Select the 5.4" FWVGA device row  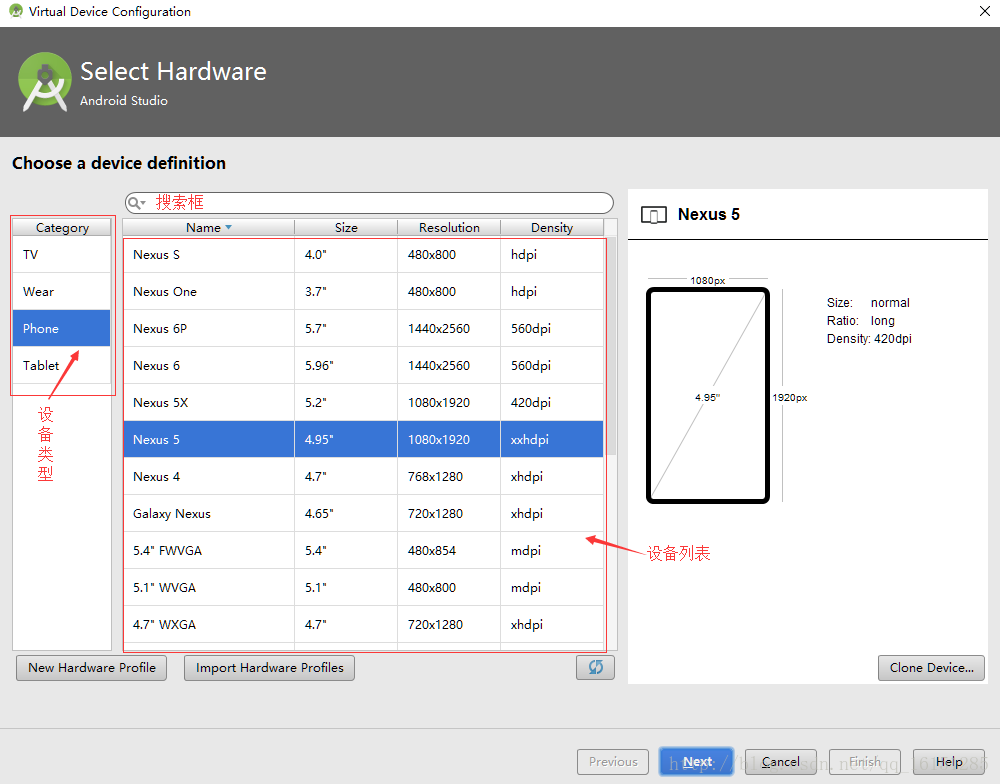pyautogui.click(x=364, y=551)
